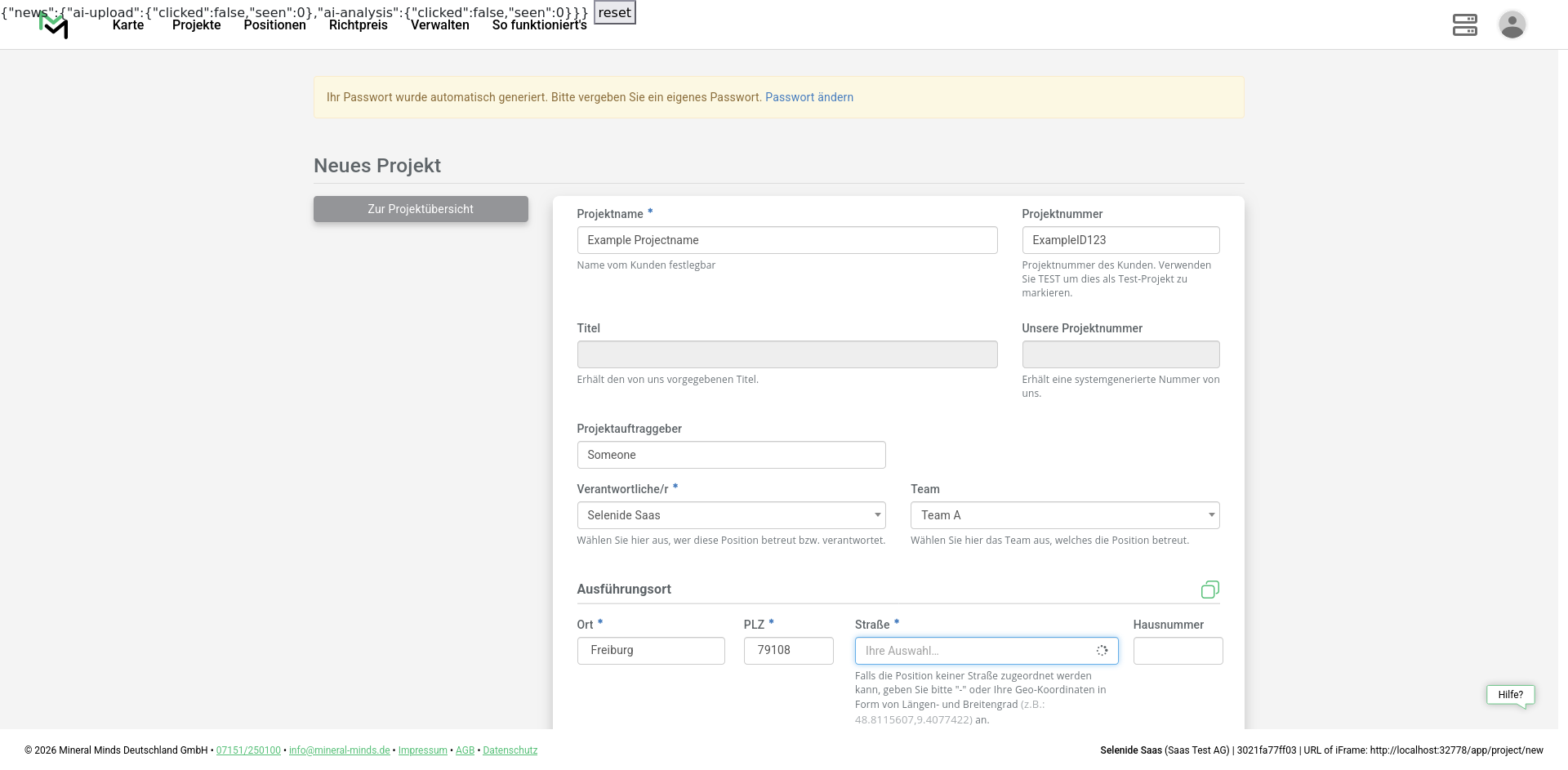The image size is (1568, 770).
Task: Click the PLZ field containing 79108
Action: point(788,651)
